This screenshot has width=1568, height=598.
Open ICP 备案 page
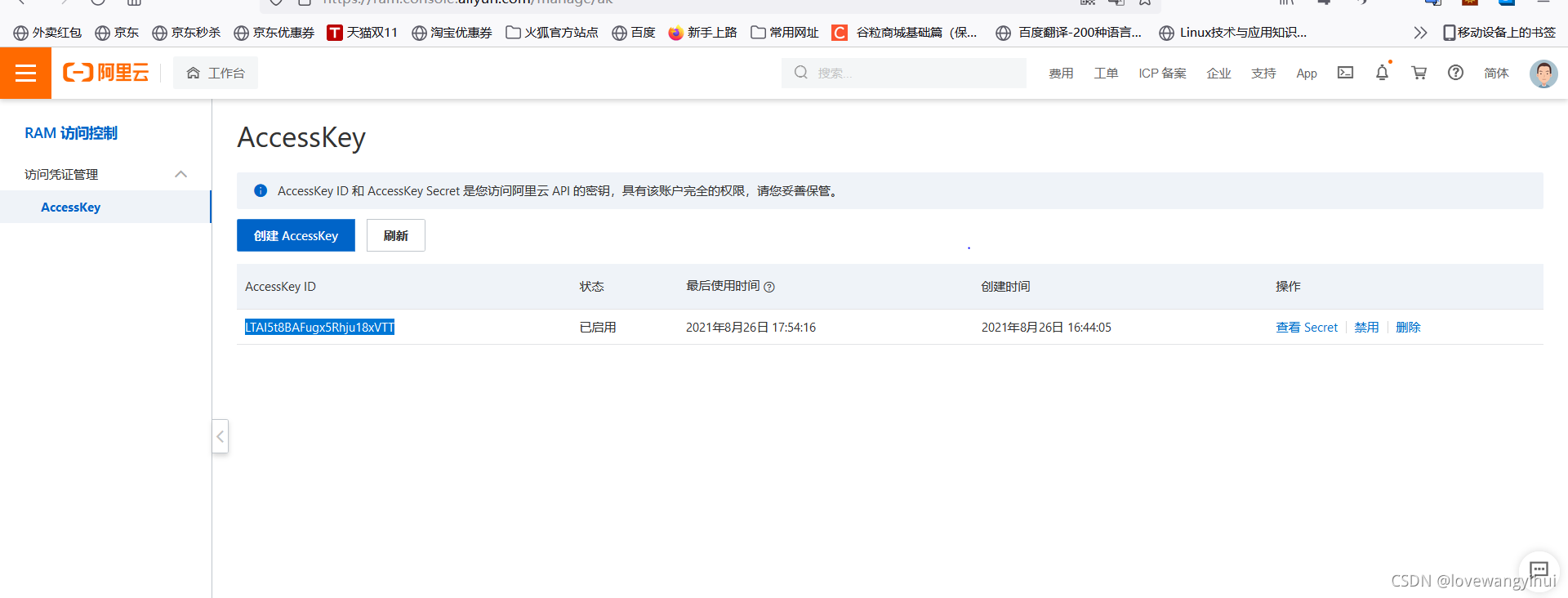[1162, 74]
